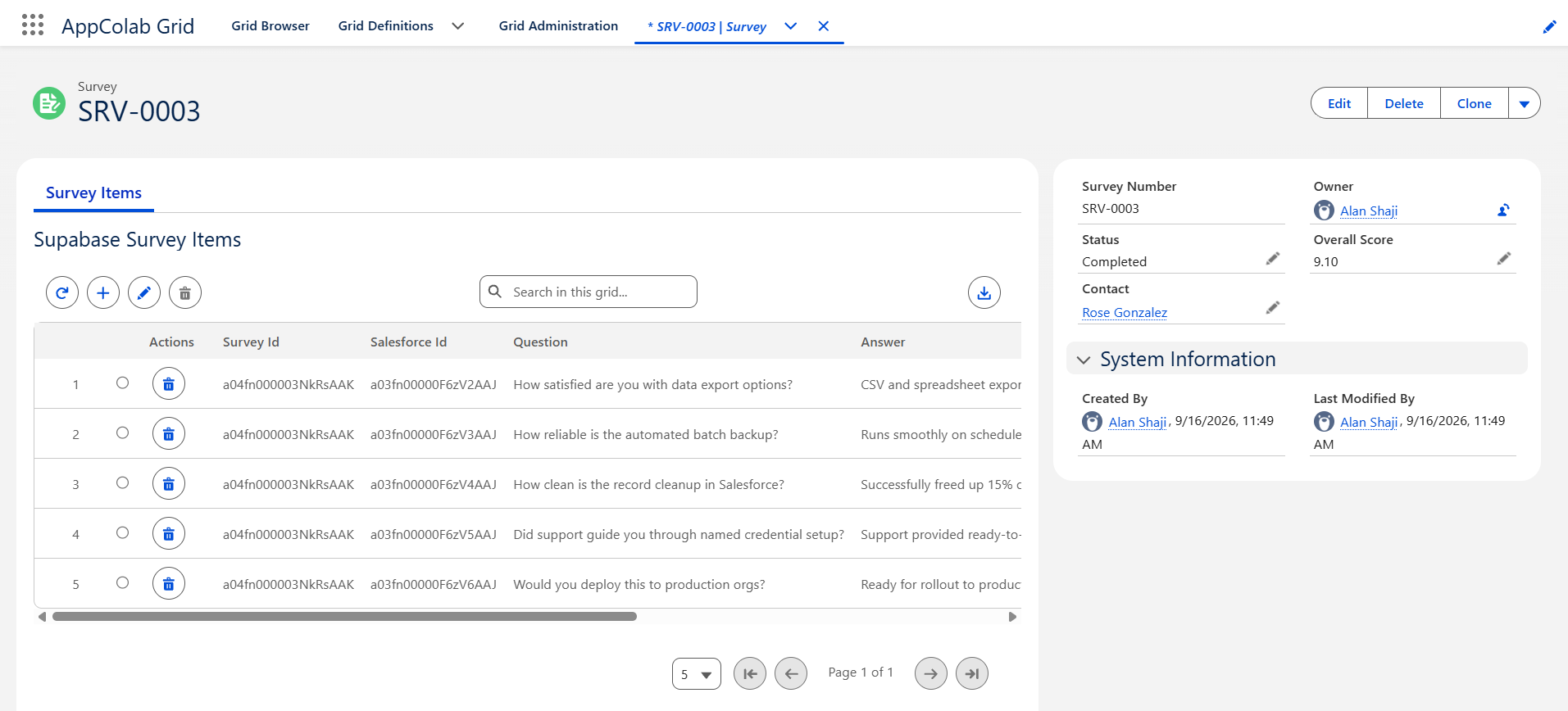Screen dimensions: 1568x711
Task: Click the refresh grid icon
Action: tap(62, 292)
